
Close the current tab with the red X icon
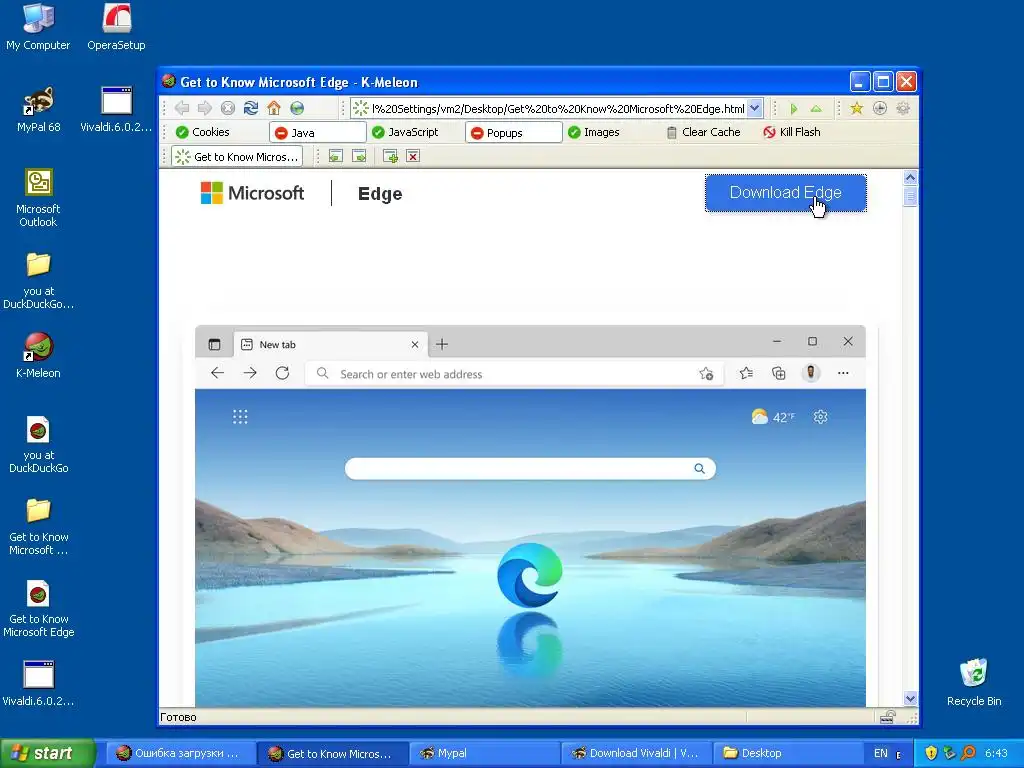click(413, 156)
